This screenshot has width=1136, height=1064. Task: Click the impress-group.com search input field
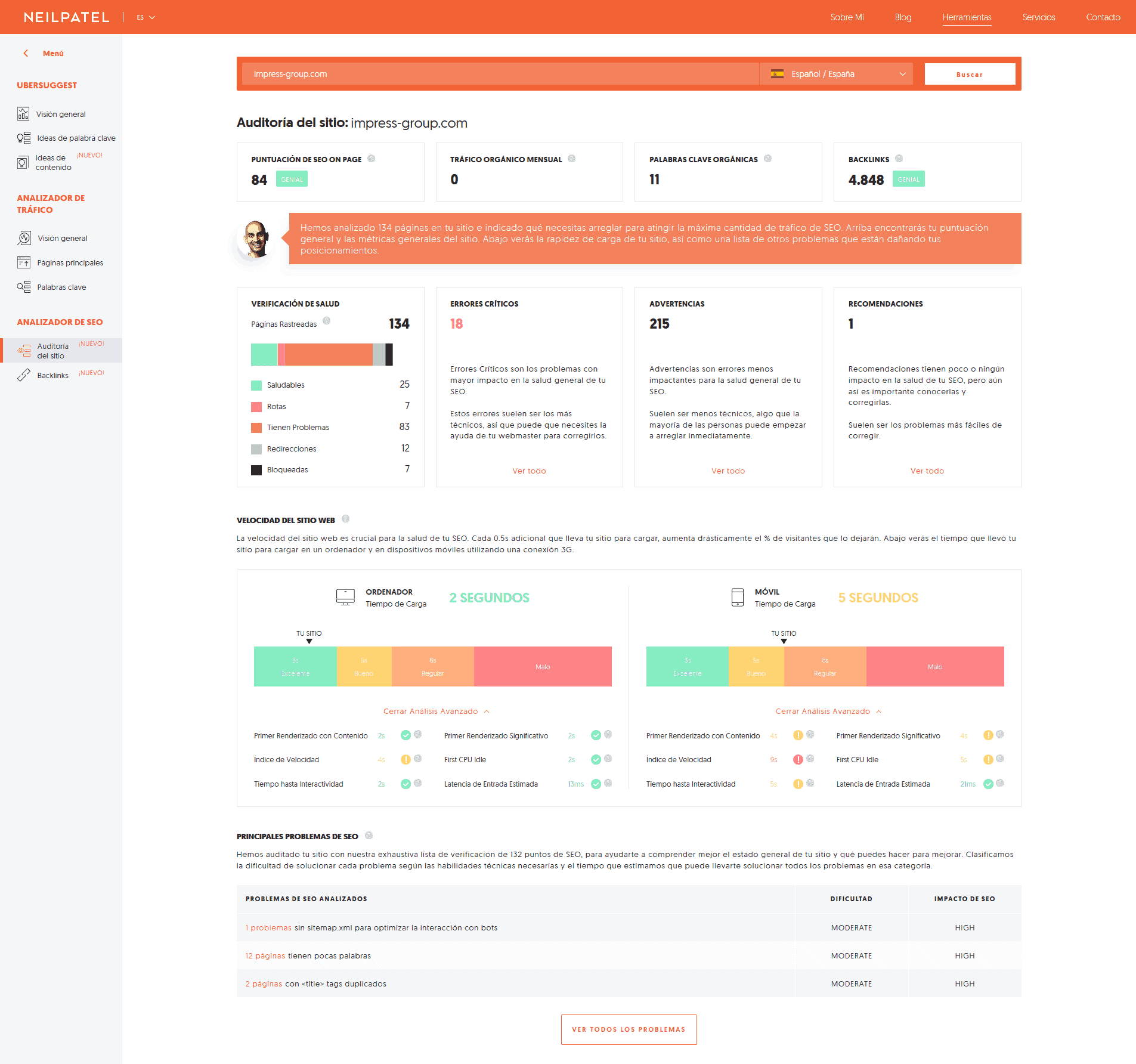coord(500,74)
